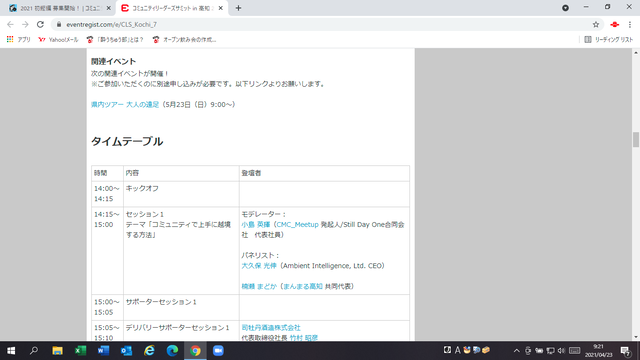Click the 関連イベント heading
Screen dimensions: 640x360
(113, 62)
